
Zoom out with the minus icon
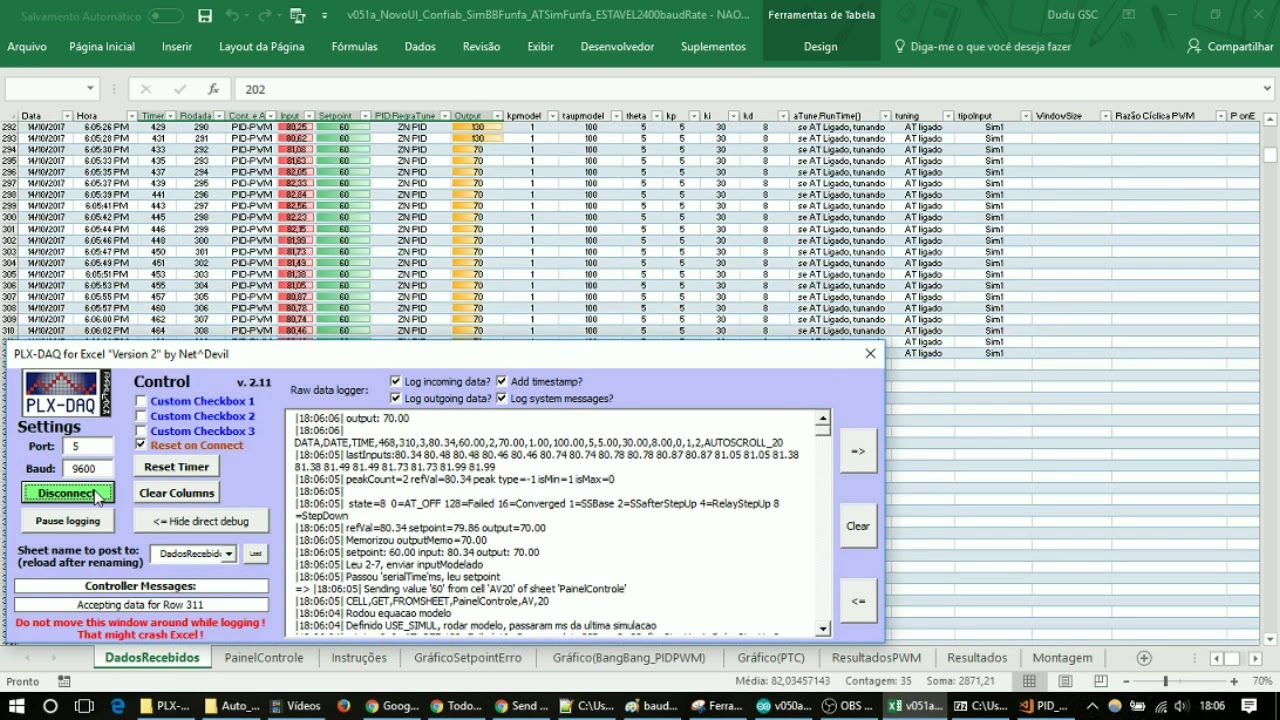click(1128, 681)
